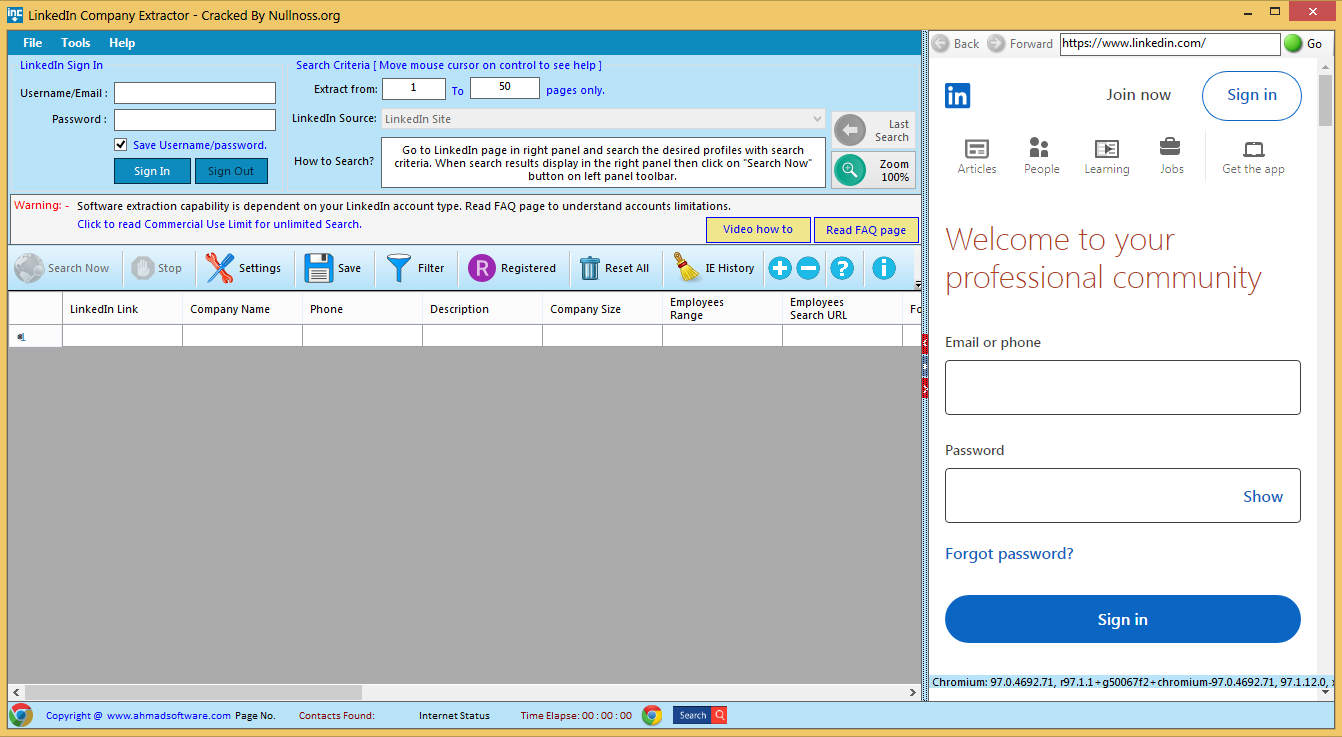
Task: Open www.ahmadsoftware.com link in status bar
Action: (x=169, y=715)
